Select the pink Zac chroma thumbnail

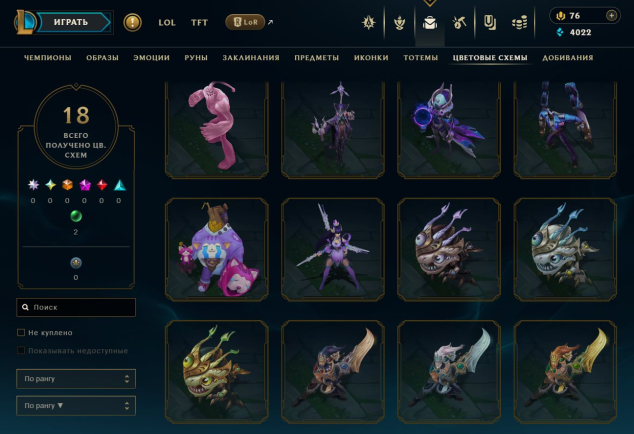pos(217,129)
